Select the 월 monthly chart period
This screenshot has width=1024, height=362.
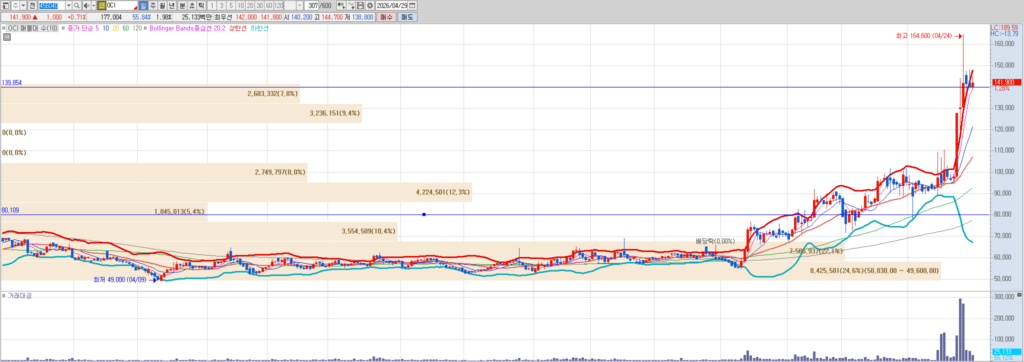163,6
